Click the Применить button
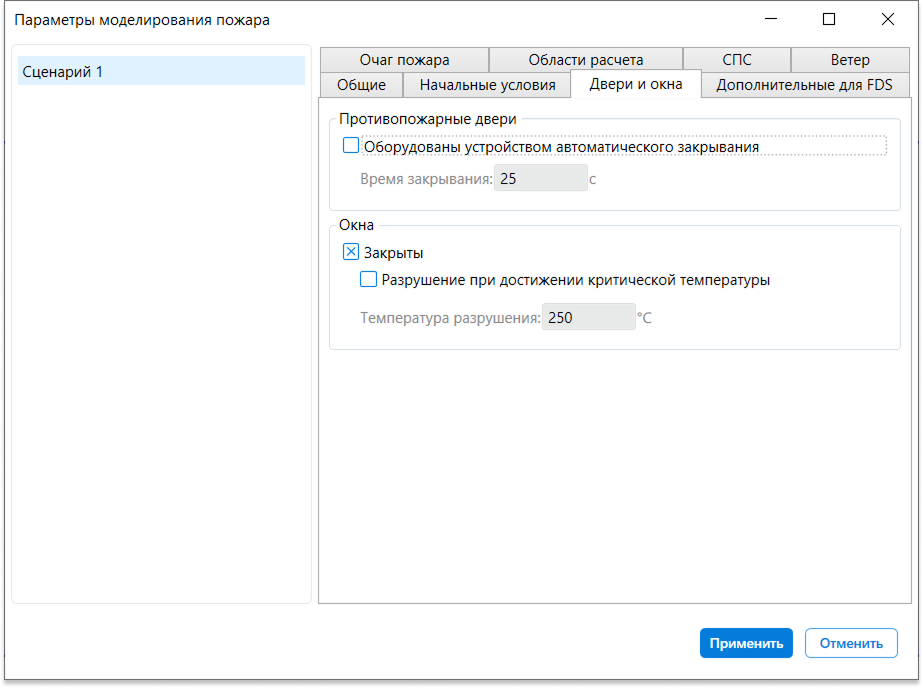Image resolution: width=923 pixels, height=688 pixels. [x=746, y=643]
